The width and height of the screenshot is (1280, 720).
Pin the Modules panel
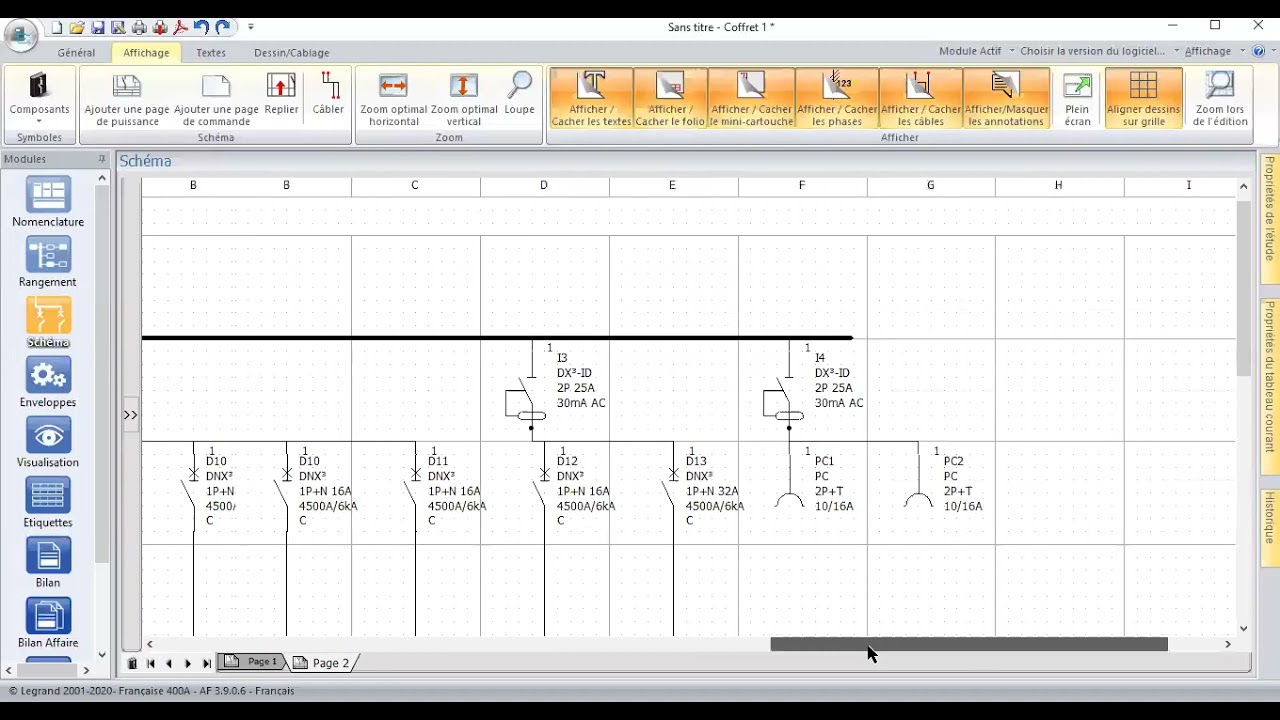pos(101,159)
